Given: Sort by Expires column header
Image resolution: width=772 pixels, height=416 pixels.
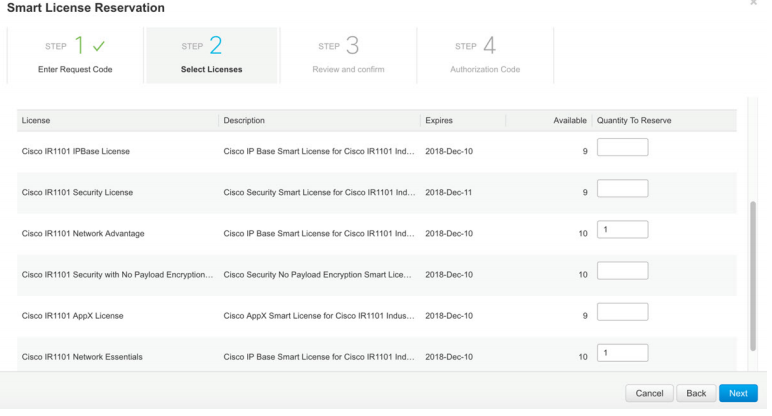Looking at the screenshot, I should pyautogui.click(x=439, y=120).
